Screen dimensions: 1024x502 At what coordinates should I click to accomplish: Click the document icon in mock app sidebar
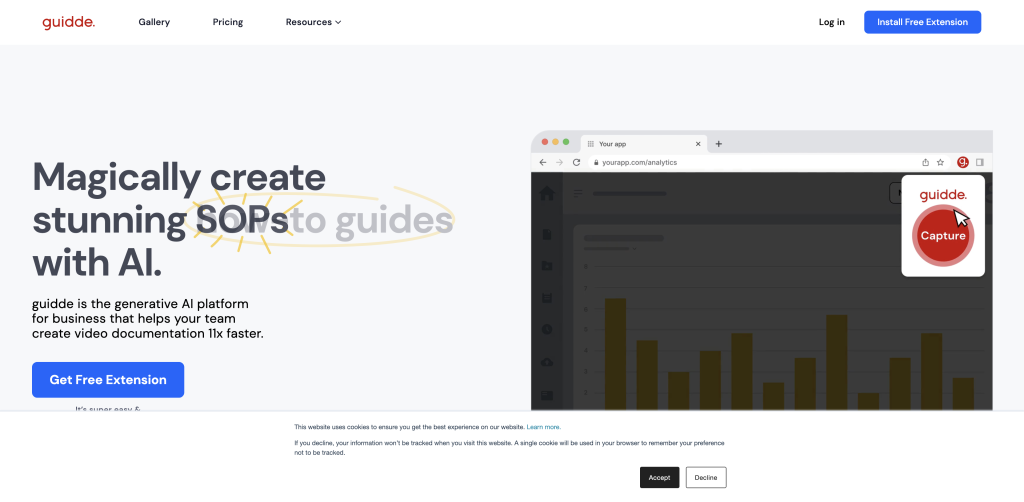[x=547, y=234]
